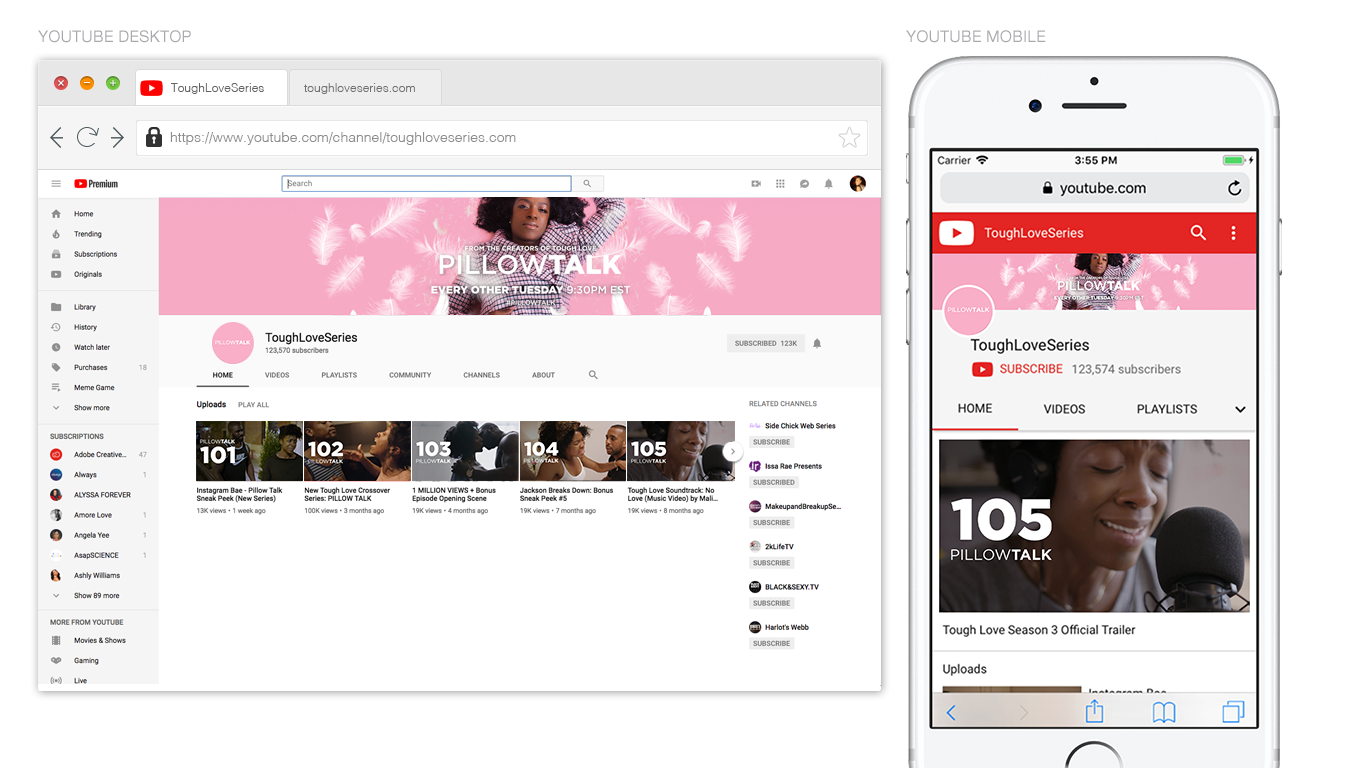1366x768 pixels.
Task: Open the mobile Safari bookmarks icon
Action: (x=1163, y=713)
